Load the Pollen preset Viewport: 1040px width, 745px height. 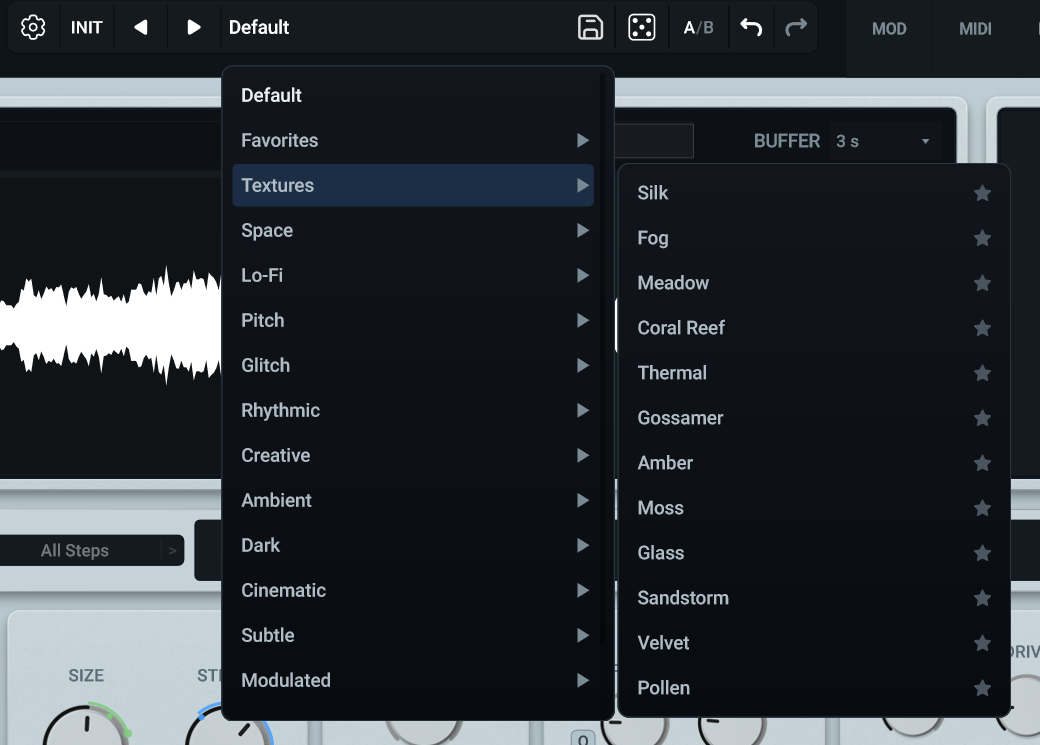coord(814,688)
